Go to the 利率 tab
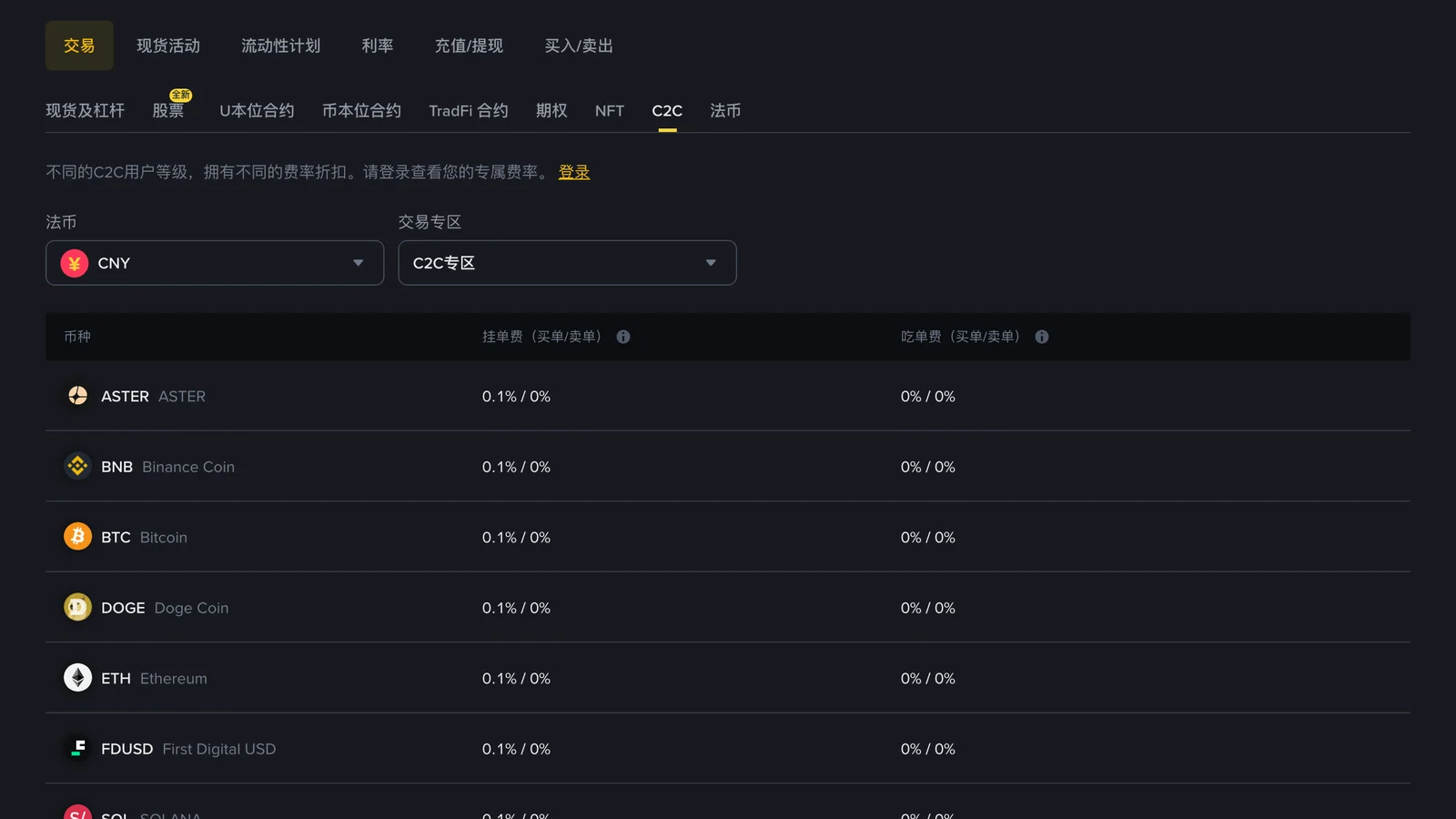The image size is (1456, 819). pos(378,45)
